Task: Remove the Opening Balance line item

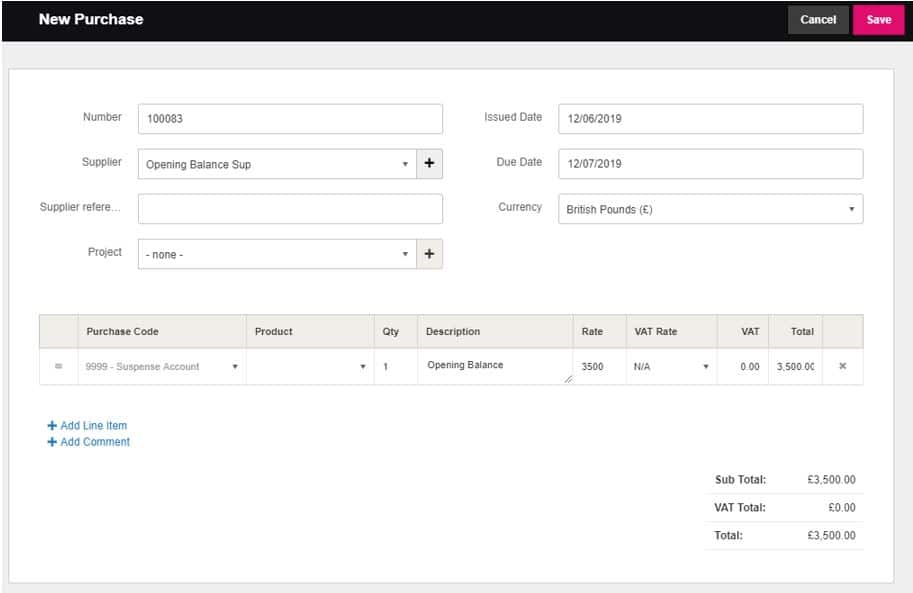Action: click(842, 367)
